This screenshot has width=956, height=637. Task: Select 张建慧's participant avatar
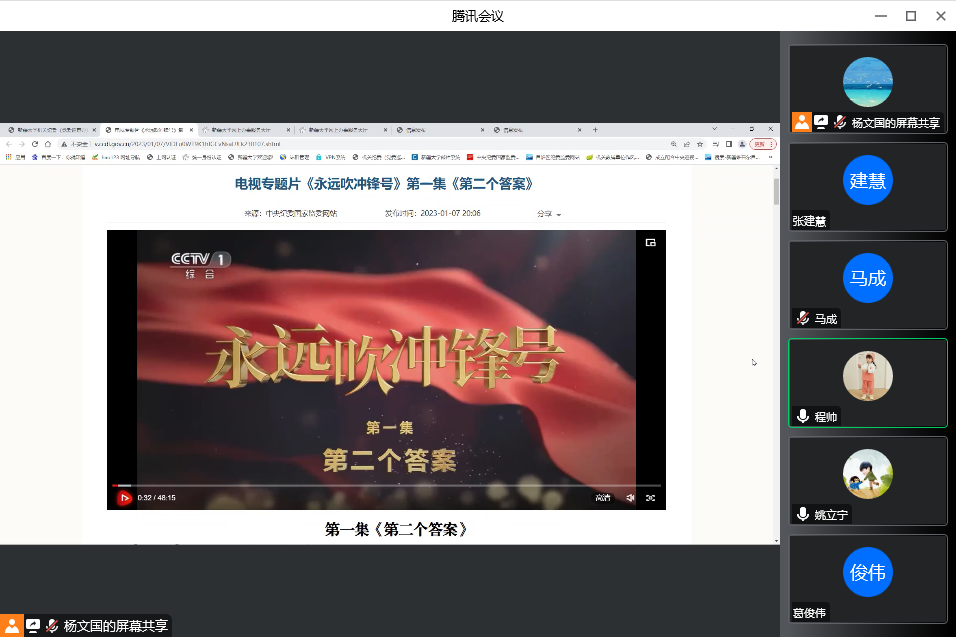pyautogui.click(x=867, y=180)
